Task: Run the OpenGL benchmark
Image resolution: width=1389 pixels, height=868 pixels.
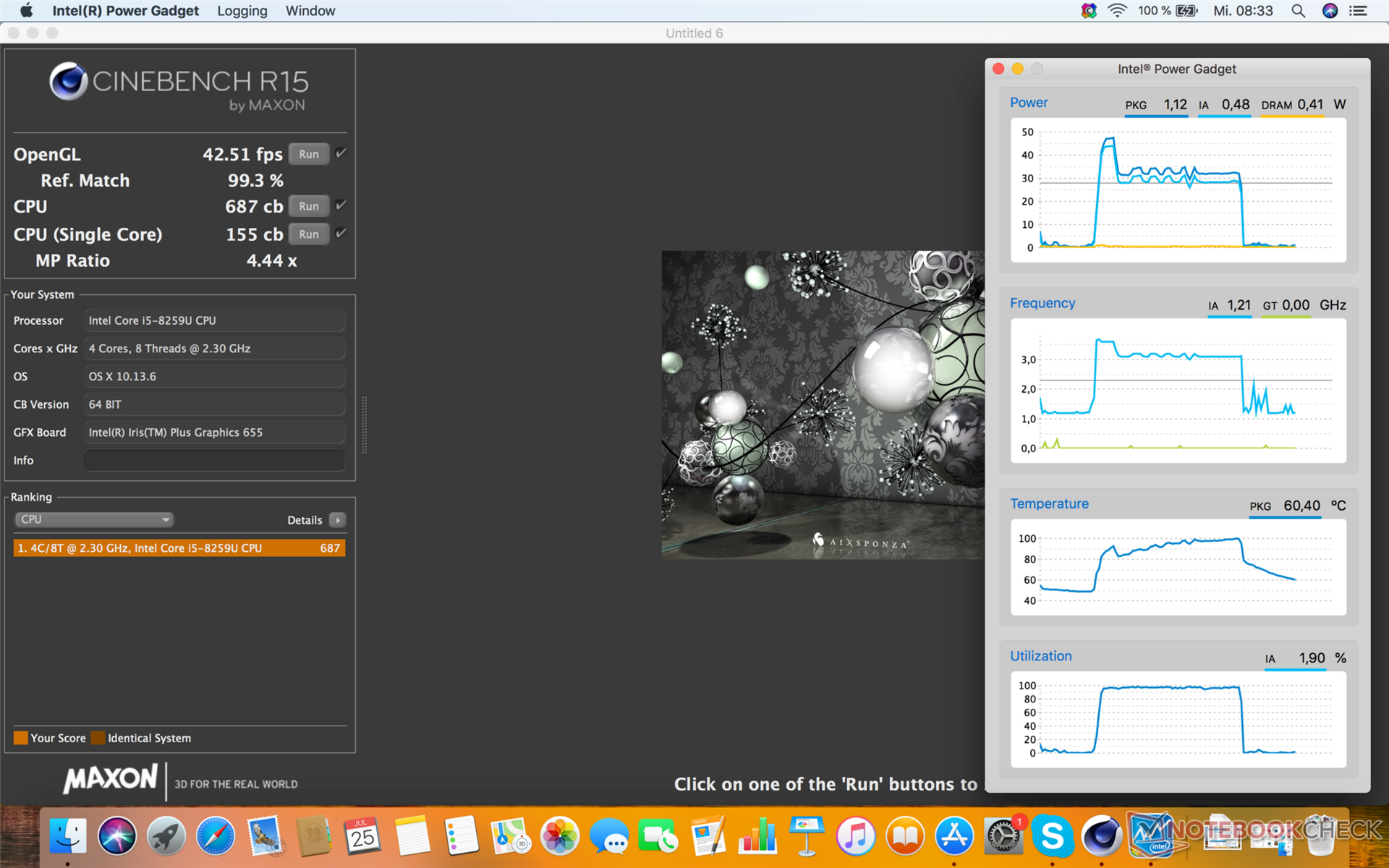Action: [x=309, y=154]
